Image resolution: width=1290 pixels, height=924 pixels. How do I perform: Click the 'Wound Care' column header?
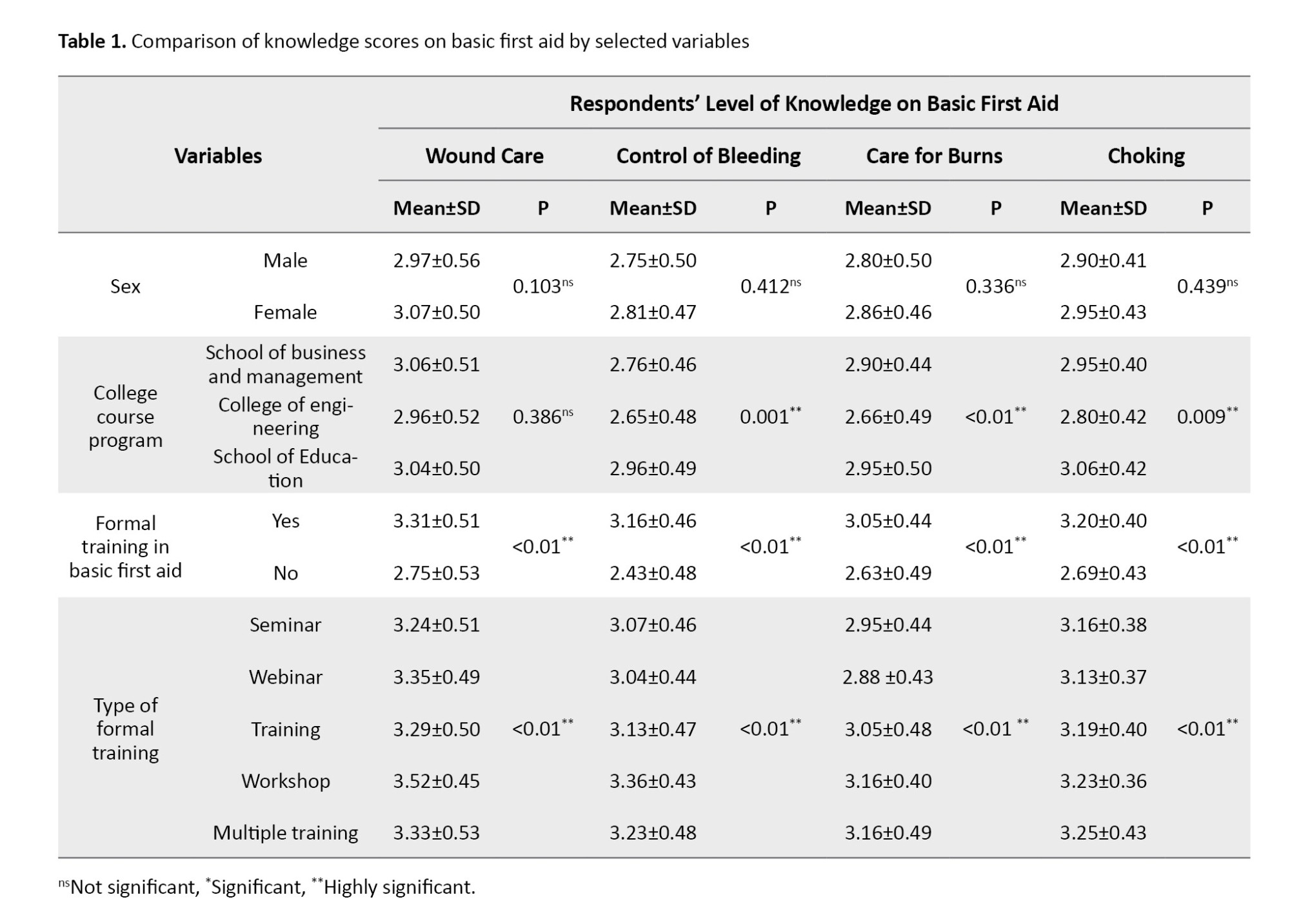(x=484, y=156)
